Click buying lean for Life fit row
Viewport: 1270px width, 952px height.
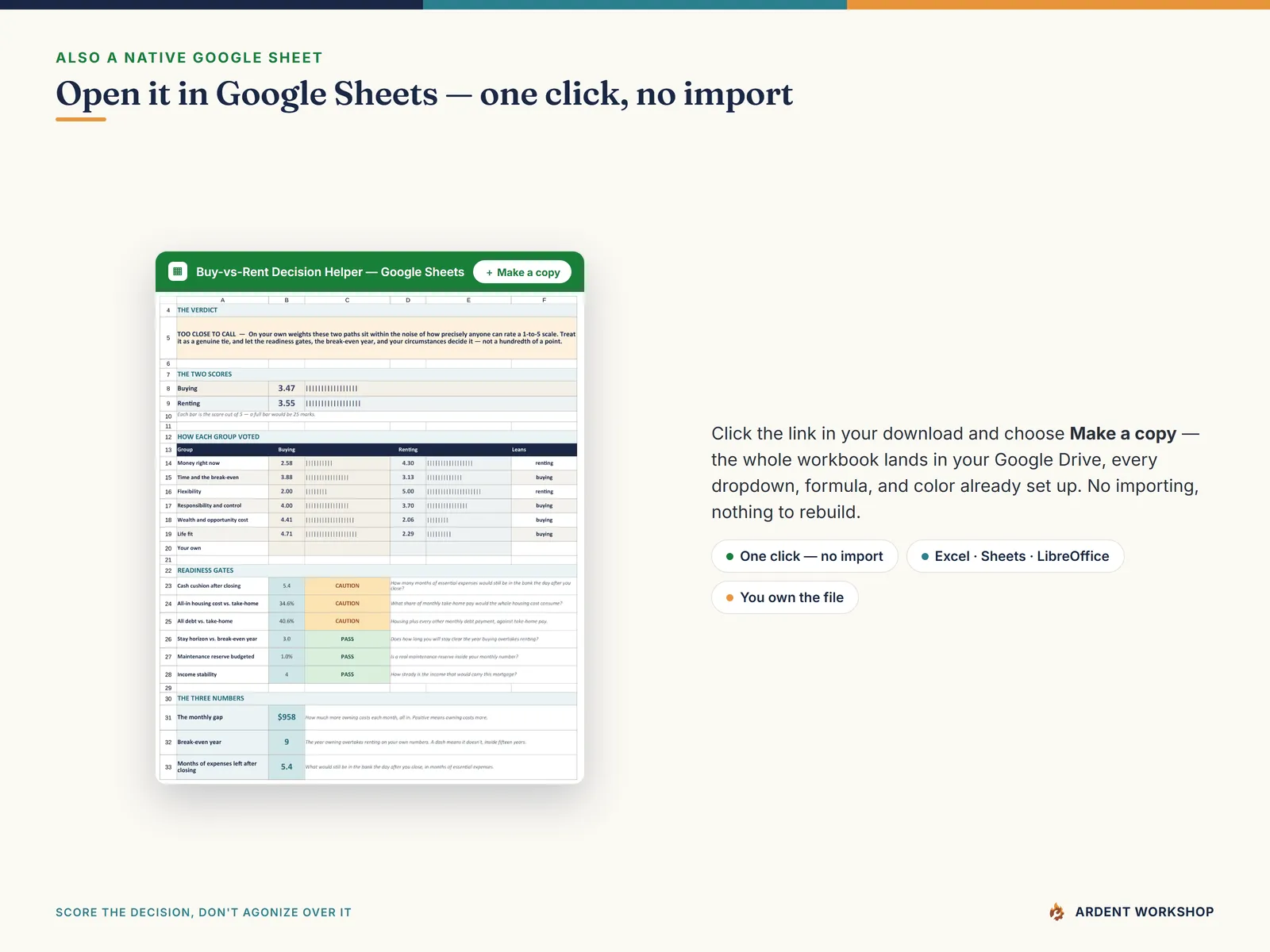(x=545, y=535)
